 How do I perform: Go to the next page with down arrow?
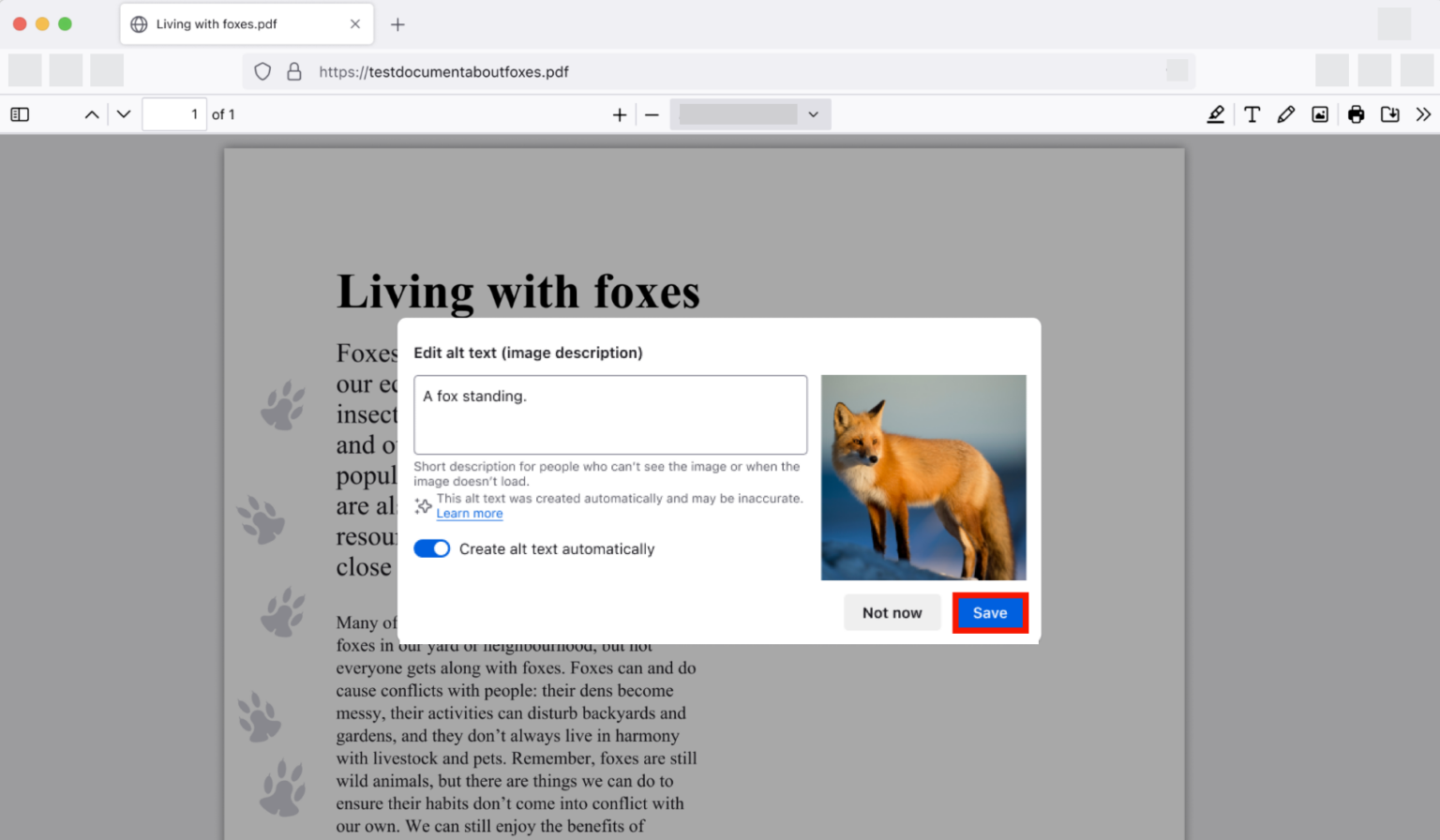pyautogui.click(x=123, y=113)
